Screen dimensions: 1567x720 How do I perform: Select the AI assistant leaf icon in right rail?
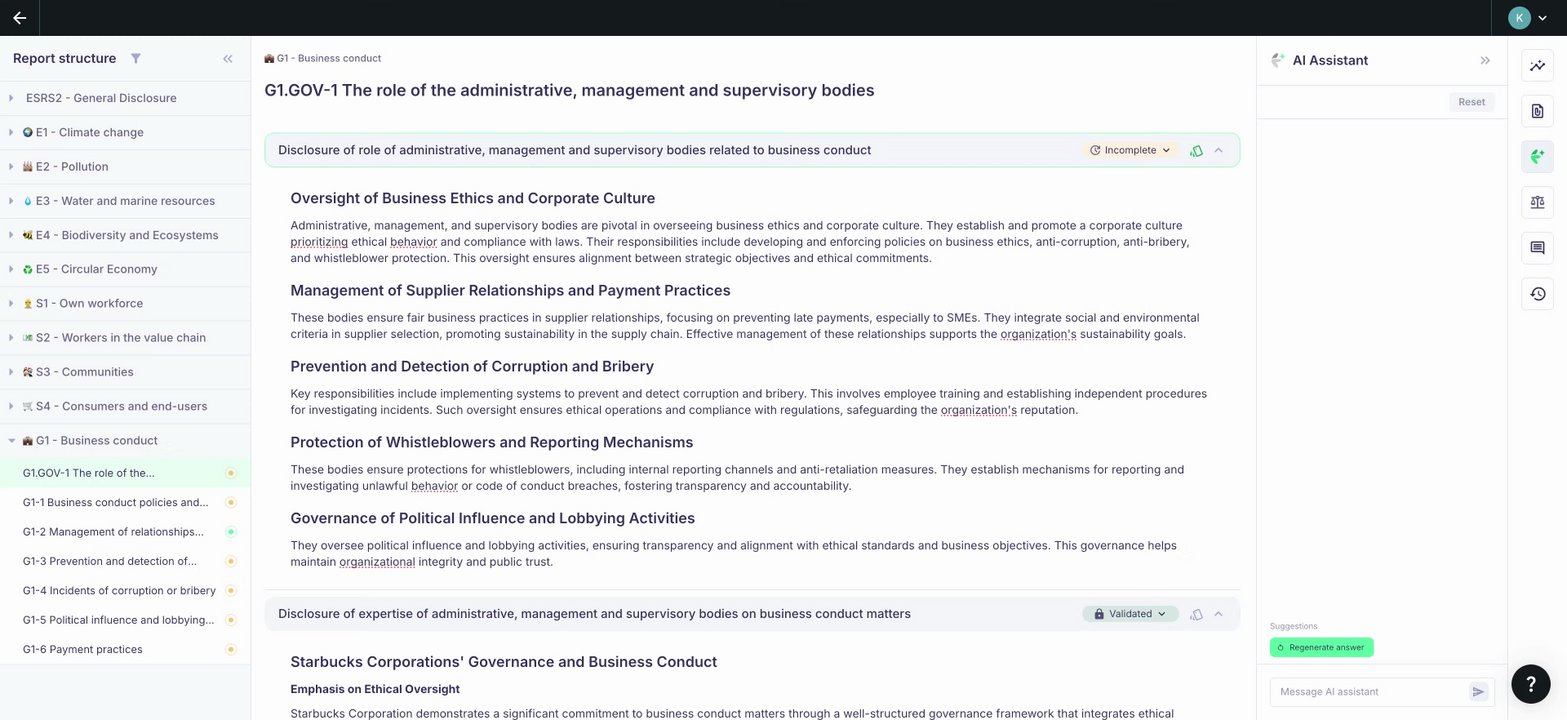[1537, 157]
